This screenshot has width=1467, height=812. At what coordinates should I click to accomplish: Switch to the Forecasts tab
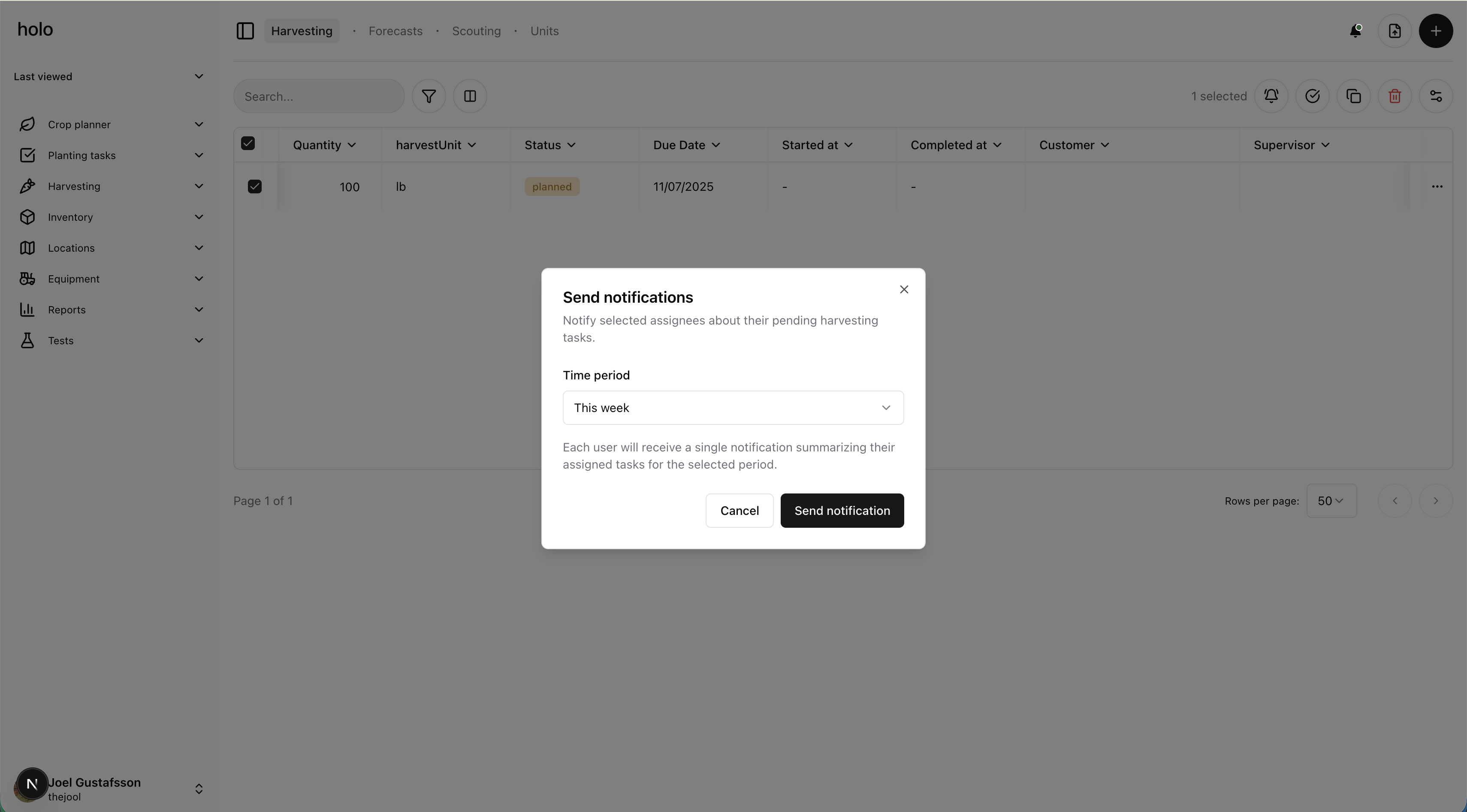point(395,31)
